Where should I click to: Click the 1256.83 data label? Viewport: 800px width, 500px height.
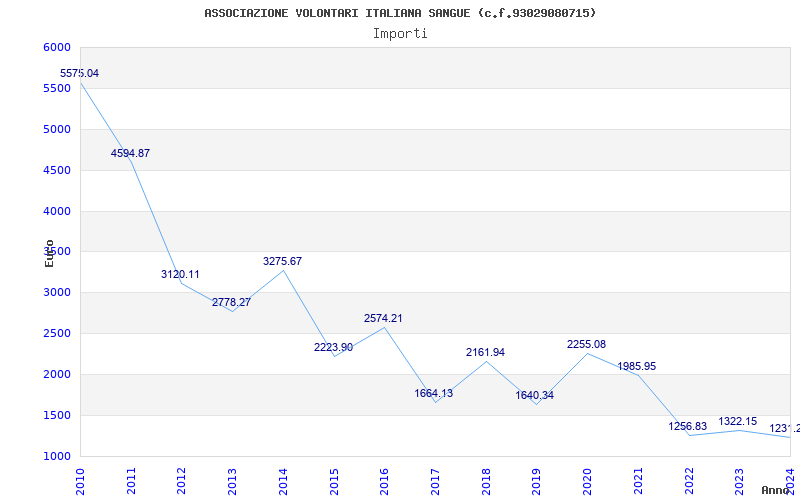click(688, 426)
